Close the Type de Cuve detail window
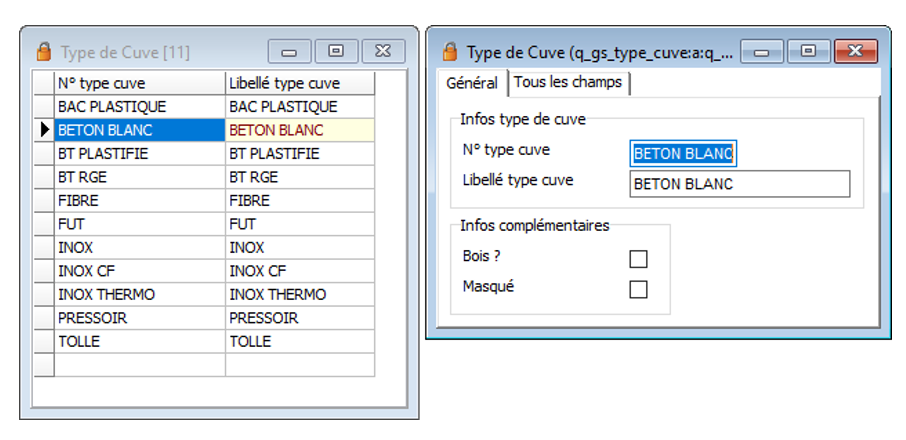The image size is (906, 440). tap(854, 51)
